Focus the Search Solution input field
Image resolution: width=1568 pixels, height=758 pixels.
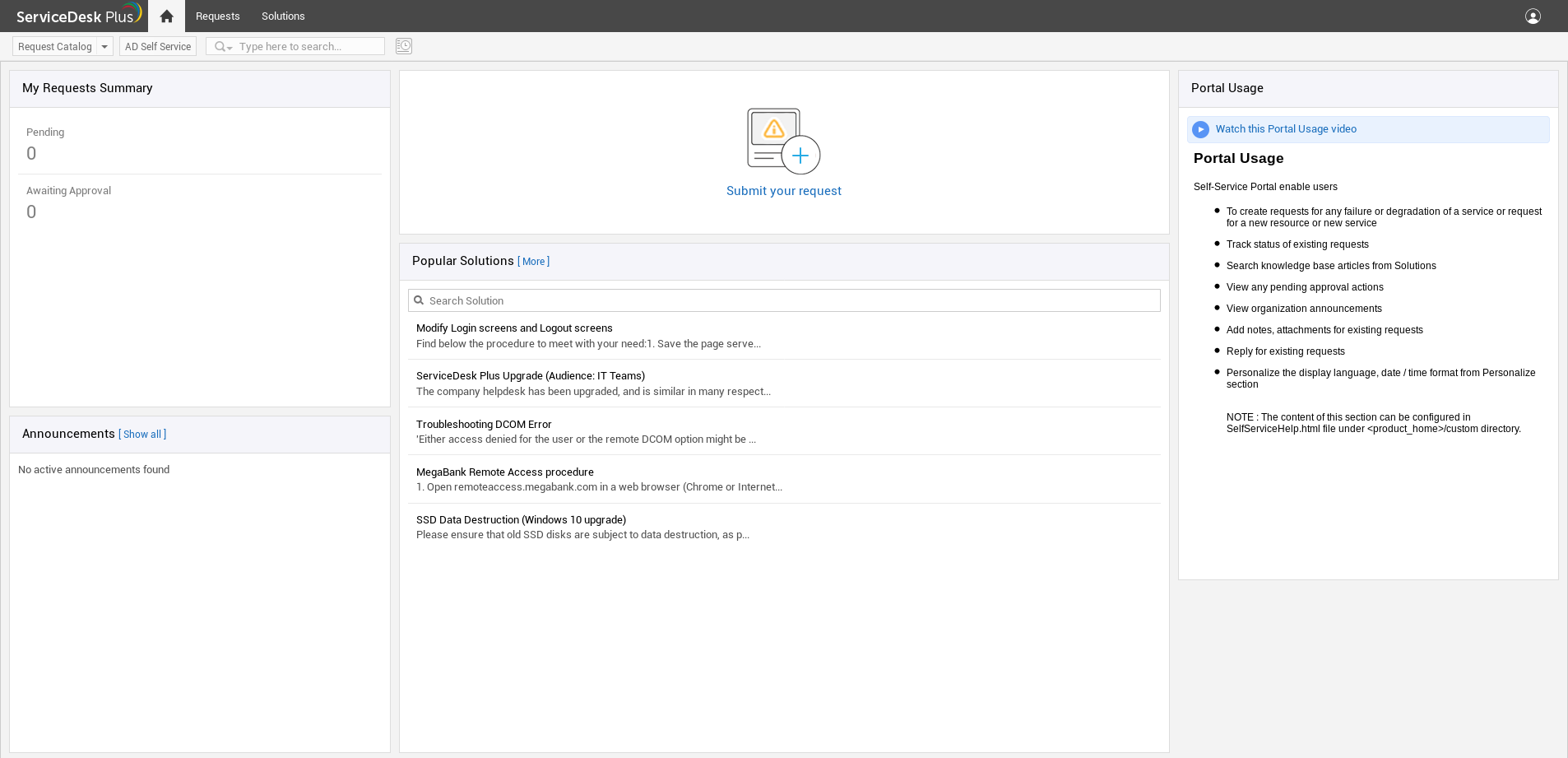pos(790,300)
